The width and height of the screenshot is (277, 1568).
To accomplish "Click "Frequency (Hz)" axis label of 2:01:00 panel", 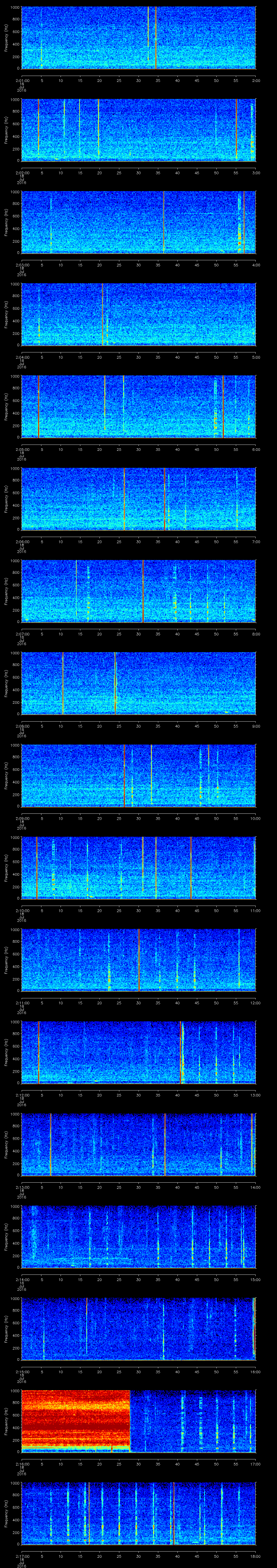I will coord(6,38).
